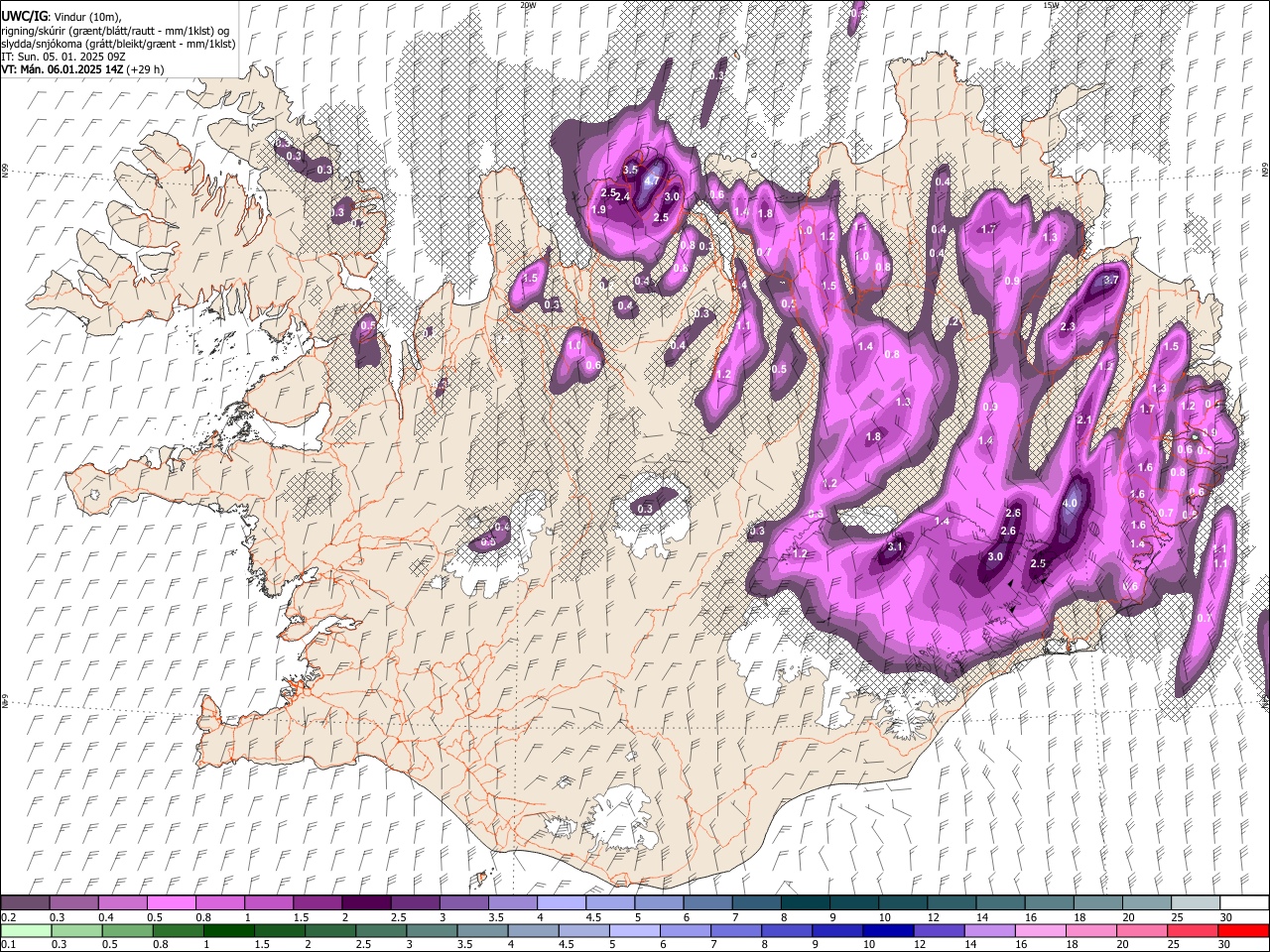This screenshot has width=1270, height=952.
Task: Select the 2.1 snowfall value on the map
Action: 1084,420
